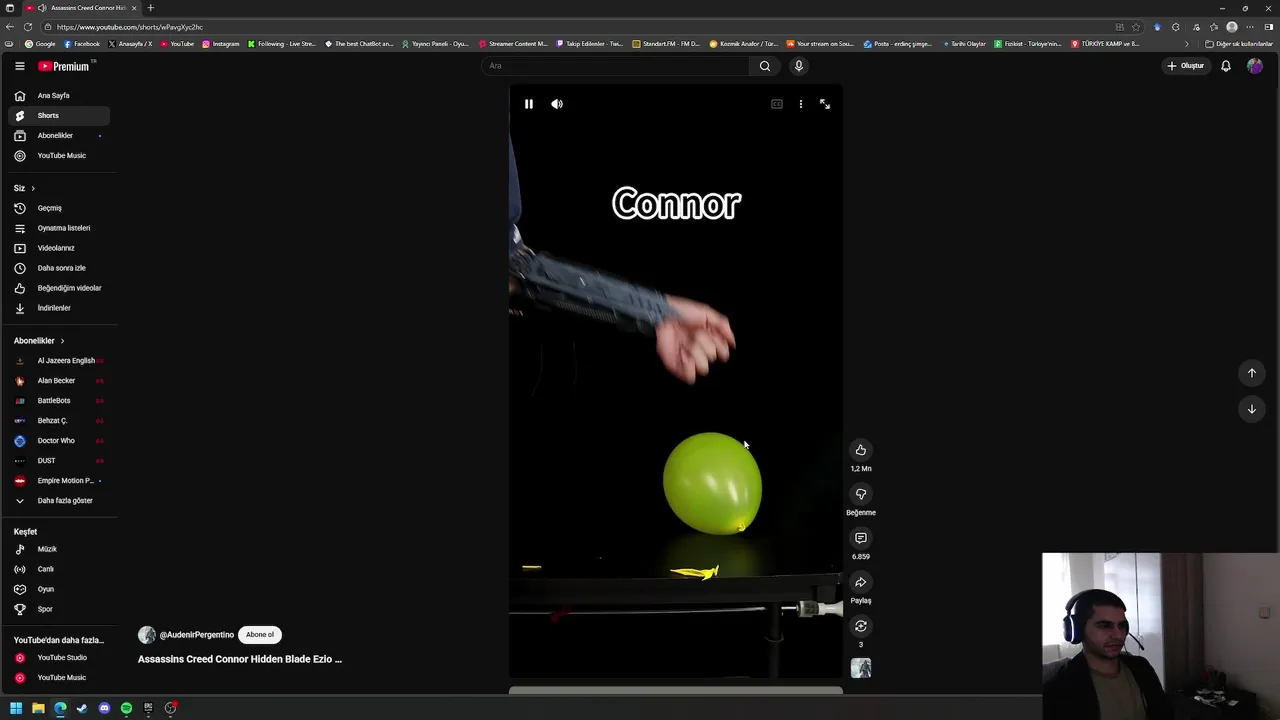Like the Short with 1,2 Mn likes
Image resolution: width=1280 pixels, height=720 pixels.
click(861, 450)
